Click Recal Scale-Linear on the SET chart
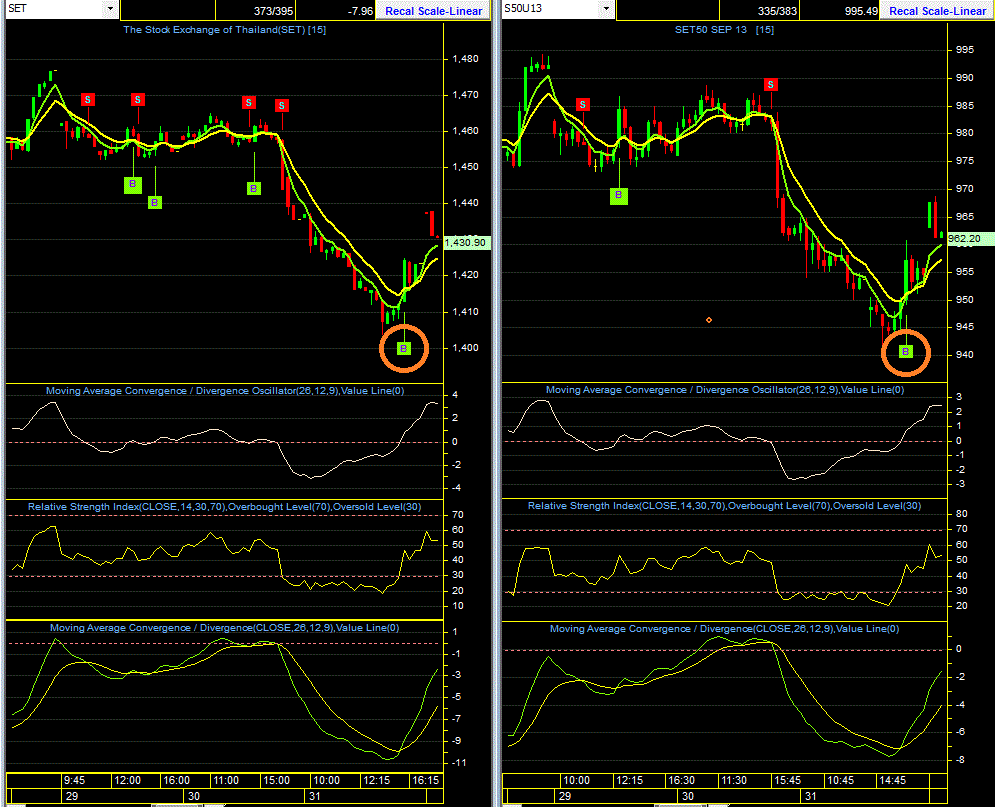The height and width of the screenshot is (807, 995). coord(433,11)
